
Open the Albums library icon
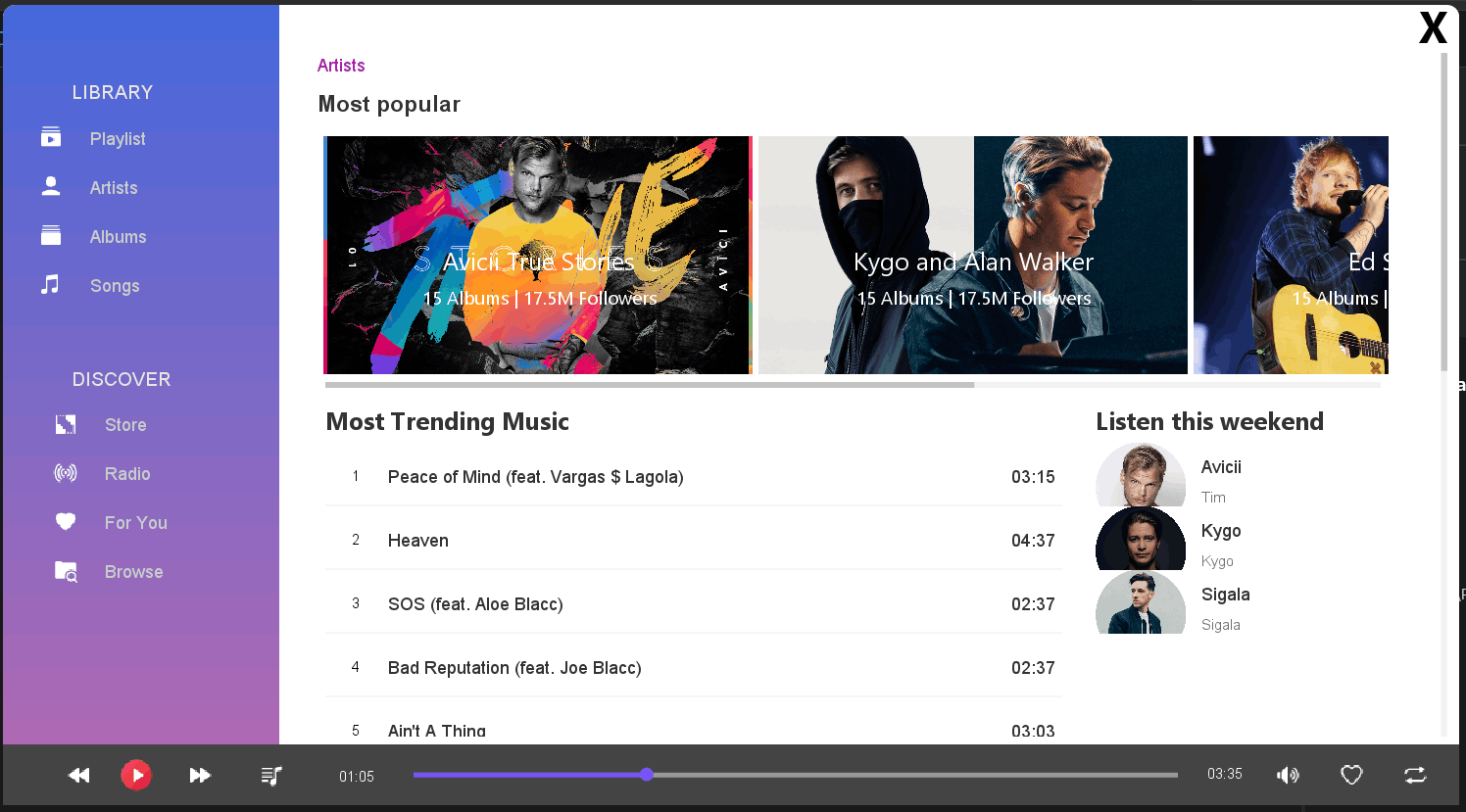pyautogui.click(x=51, y=236)
